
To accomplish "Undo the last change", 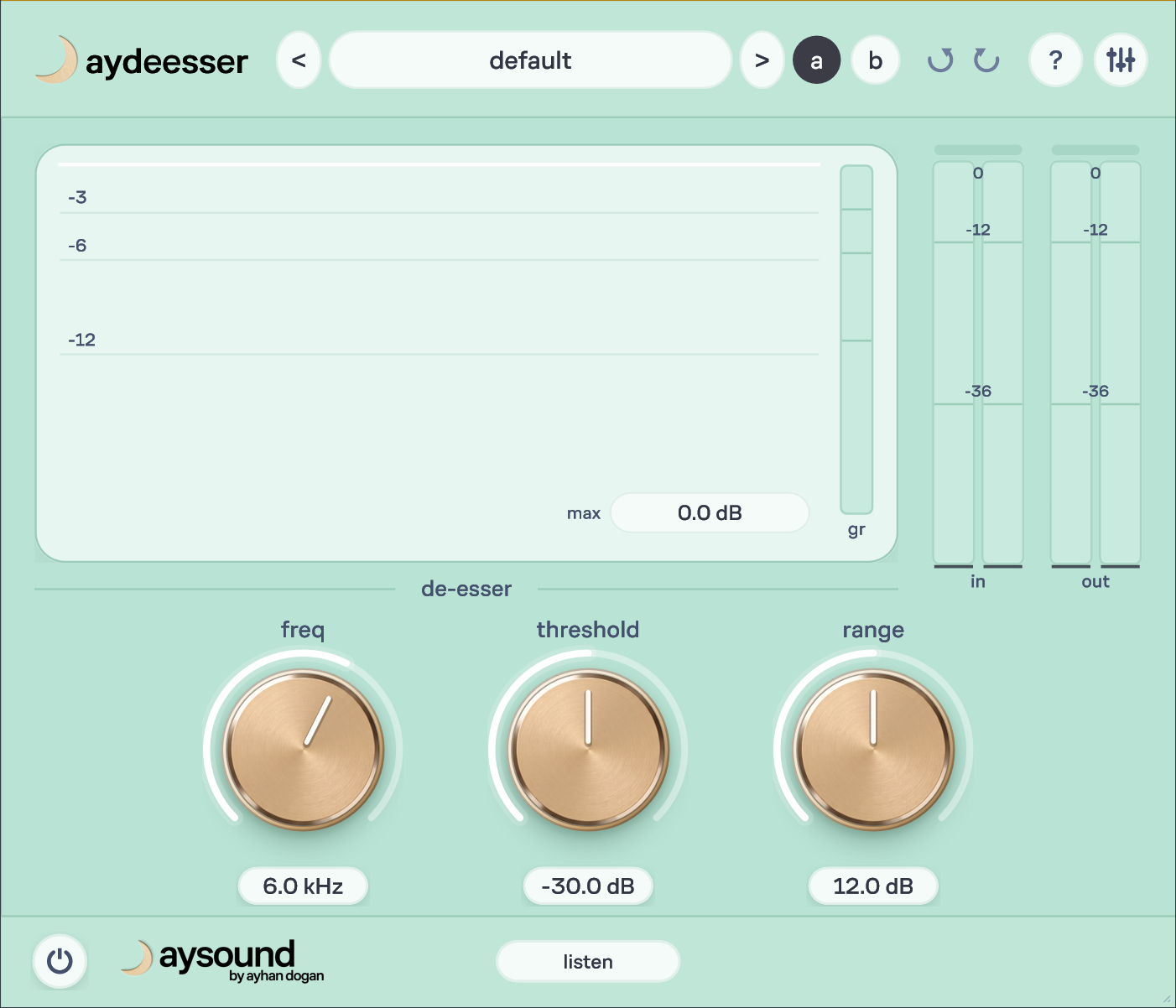I will (940, 60).
